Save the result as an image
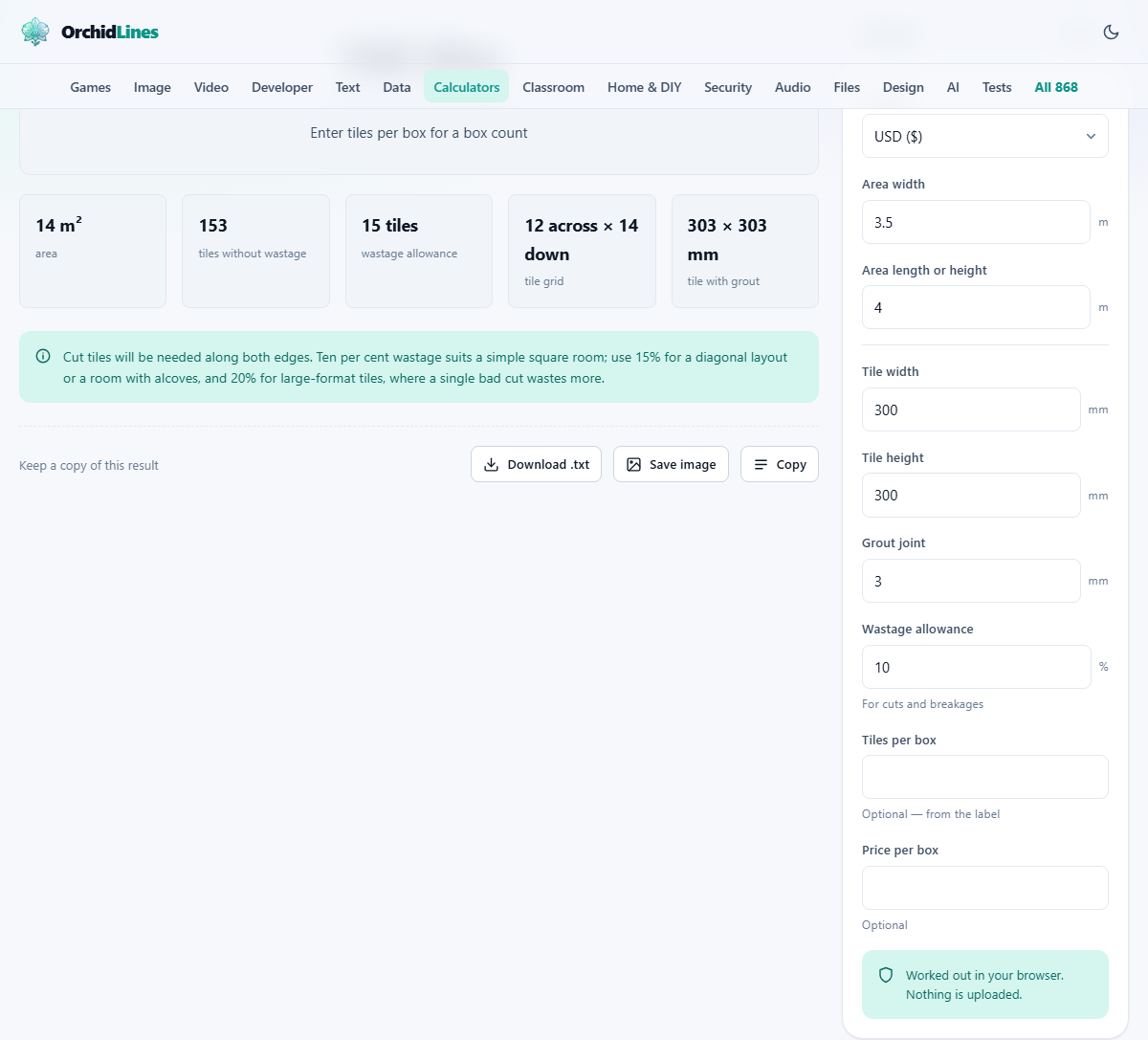The height and width of the screenshot is (1040, 1148). click(671, 464)
